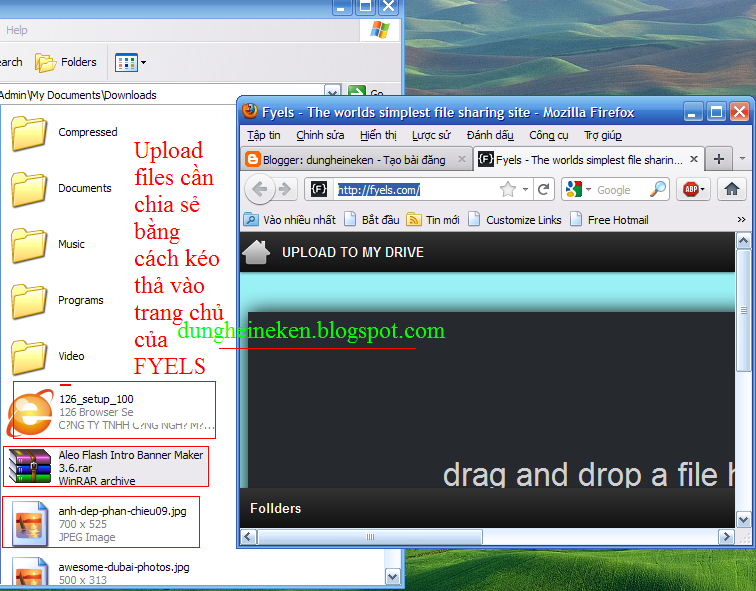The width and height of the screenshot is (756, 591).
Task: Click the Adblock Plus ABP icon
Action: (x=691, y=189)
